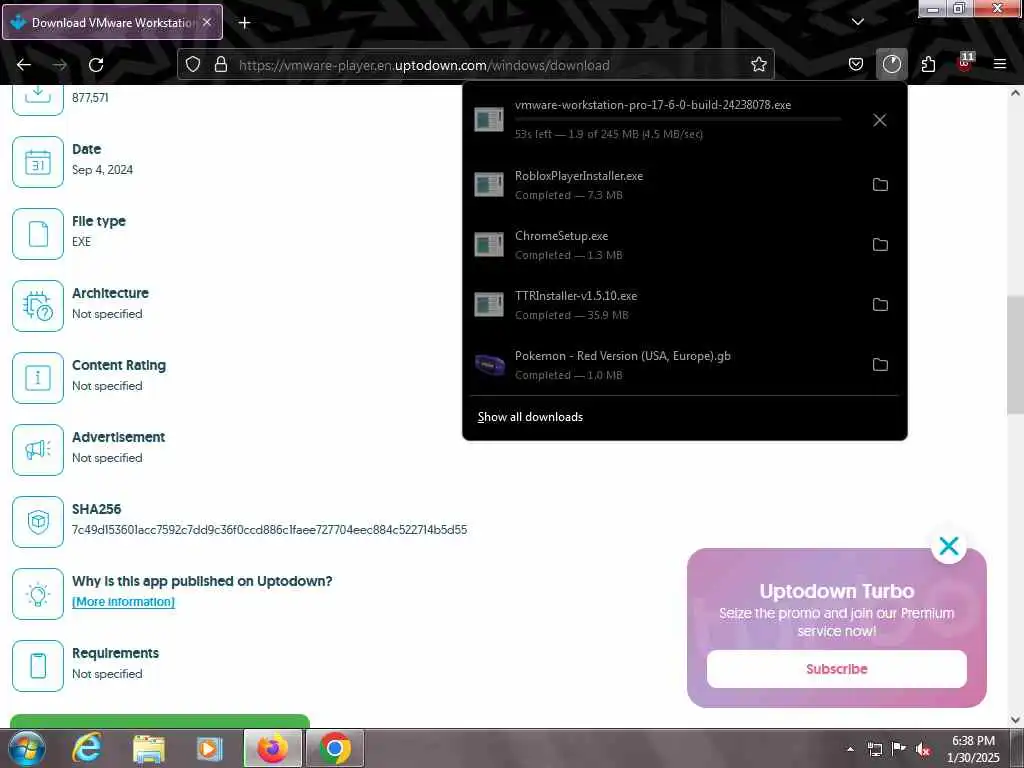
Task: Show ChromeSetup.exe in folder
Action: click(x=880, y=245)
